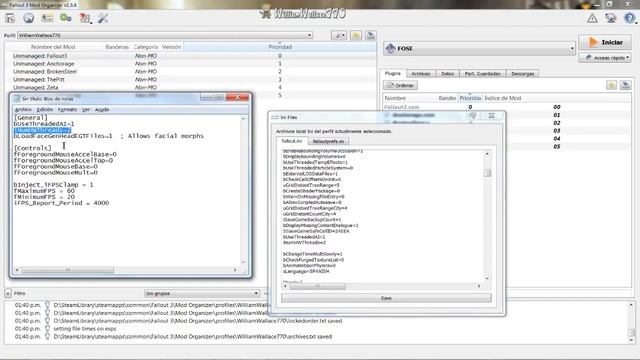
Task: Open Settings wrench and screwdriver icon
Action: coord(103,18)
